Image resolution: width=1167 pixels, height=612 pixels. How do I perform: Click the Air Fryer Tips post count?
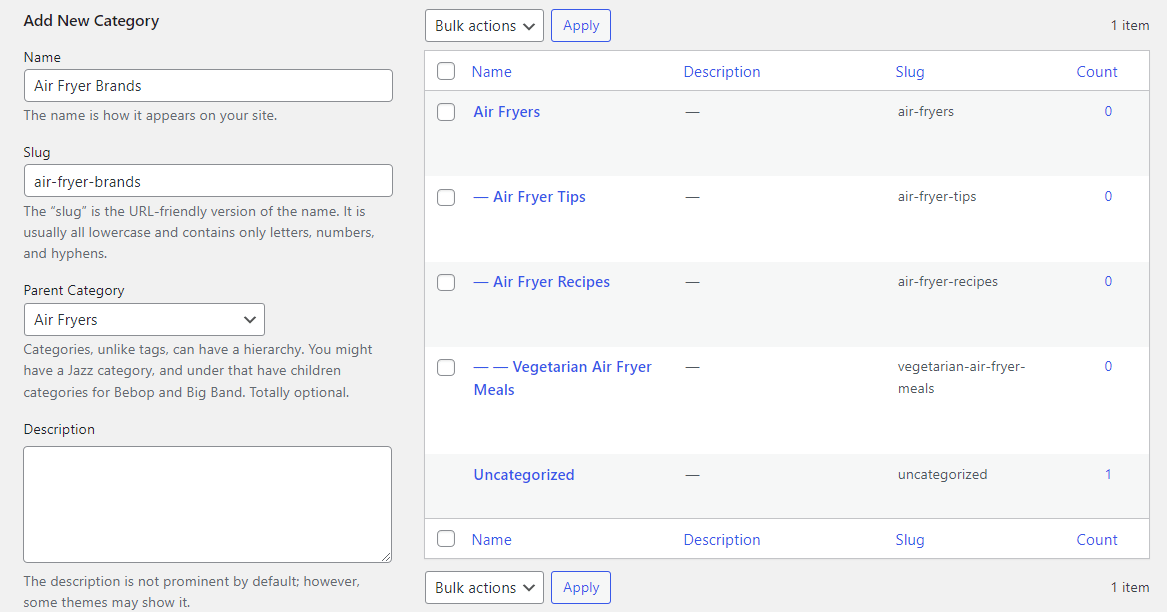click(1108, 197)
